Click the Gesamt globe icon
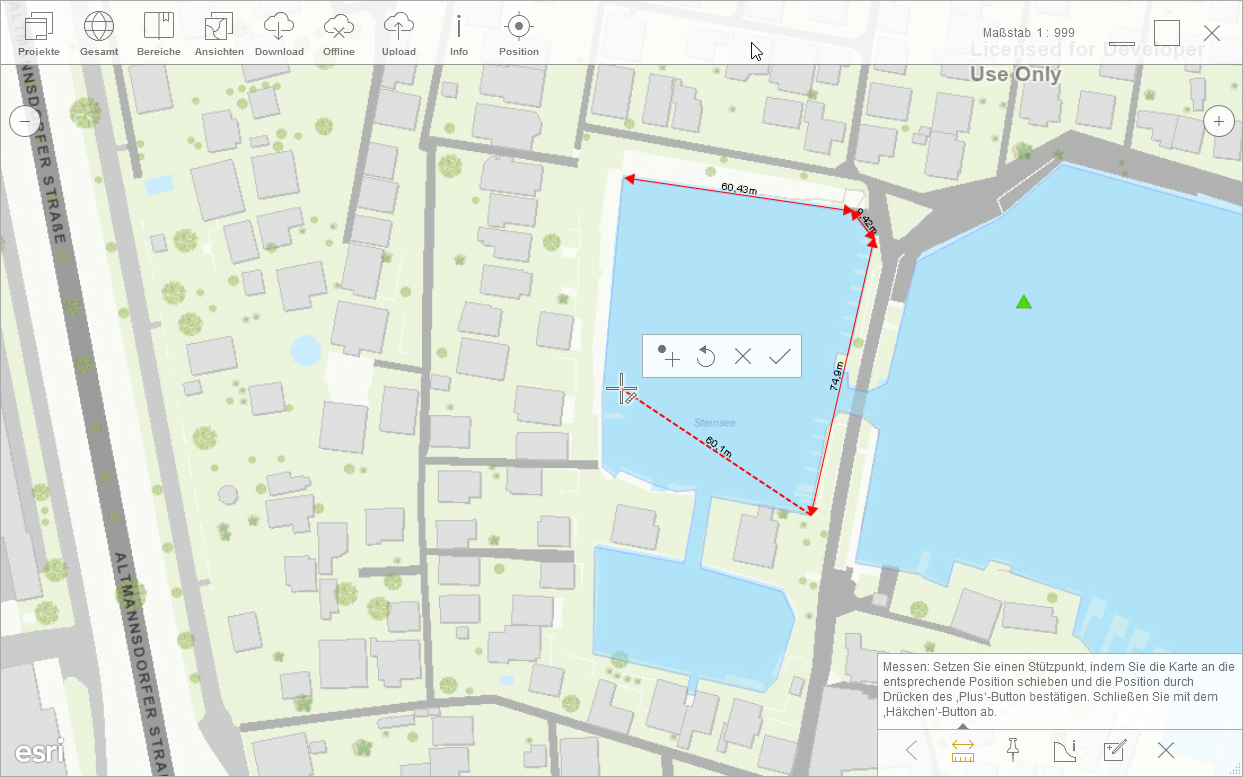Screen dimensions: 1243x777 (99, 33)
